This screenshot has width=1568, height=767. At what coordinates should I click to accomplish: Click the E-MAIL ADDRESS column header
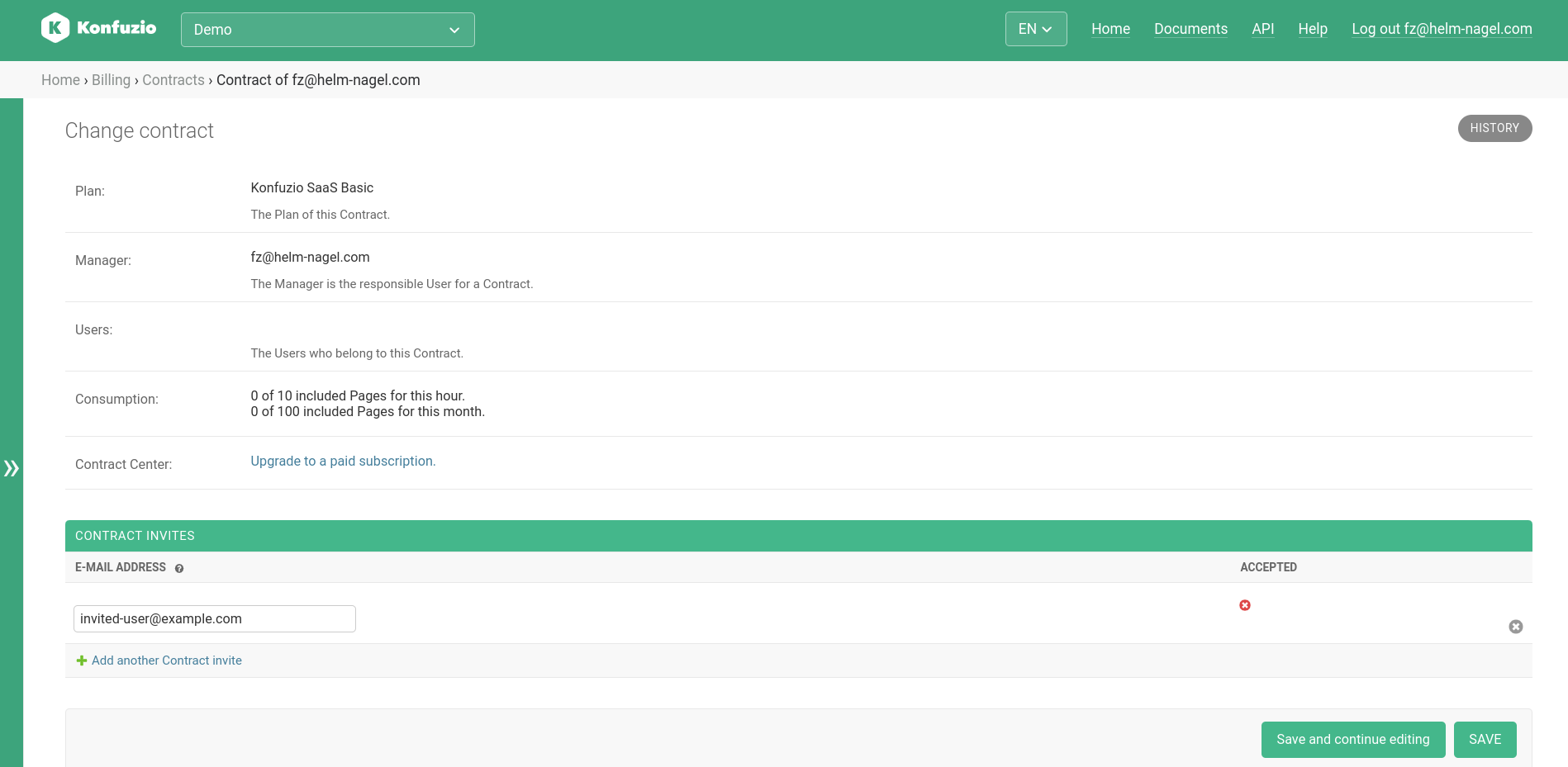click(x=121, y=567)
